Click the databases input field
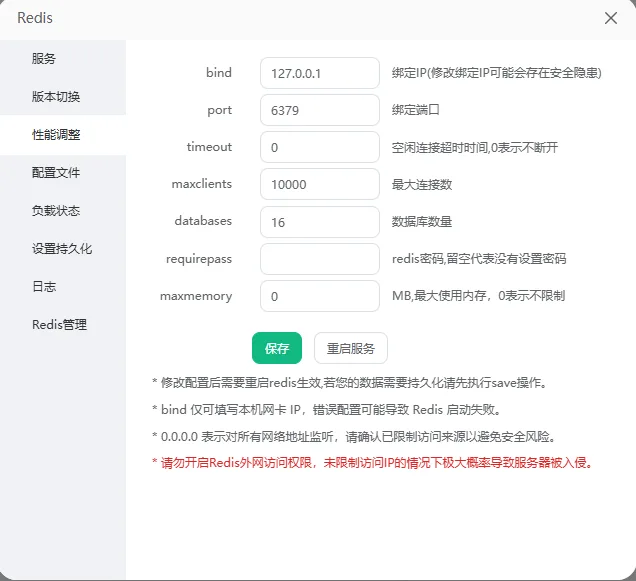 (x=320, y=222)
